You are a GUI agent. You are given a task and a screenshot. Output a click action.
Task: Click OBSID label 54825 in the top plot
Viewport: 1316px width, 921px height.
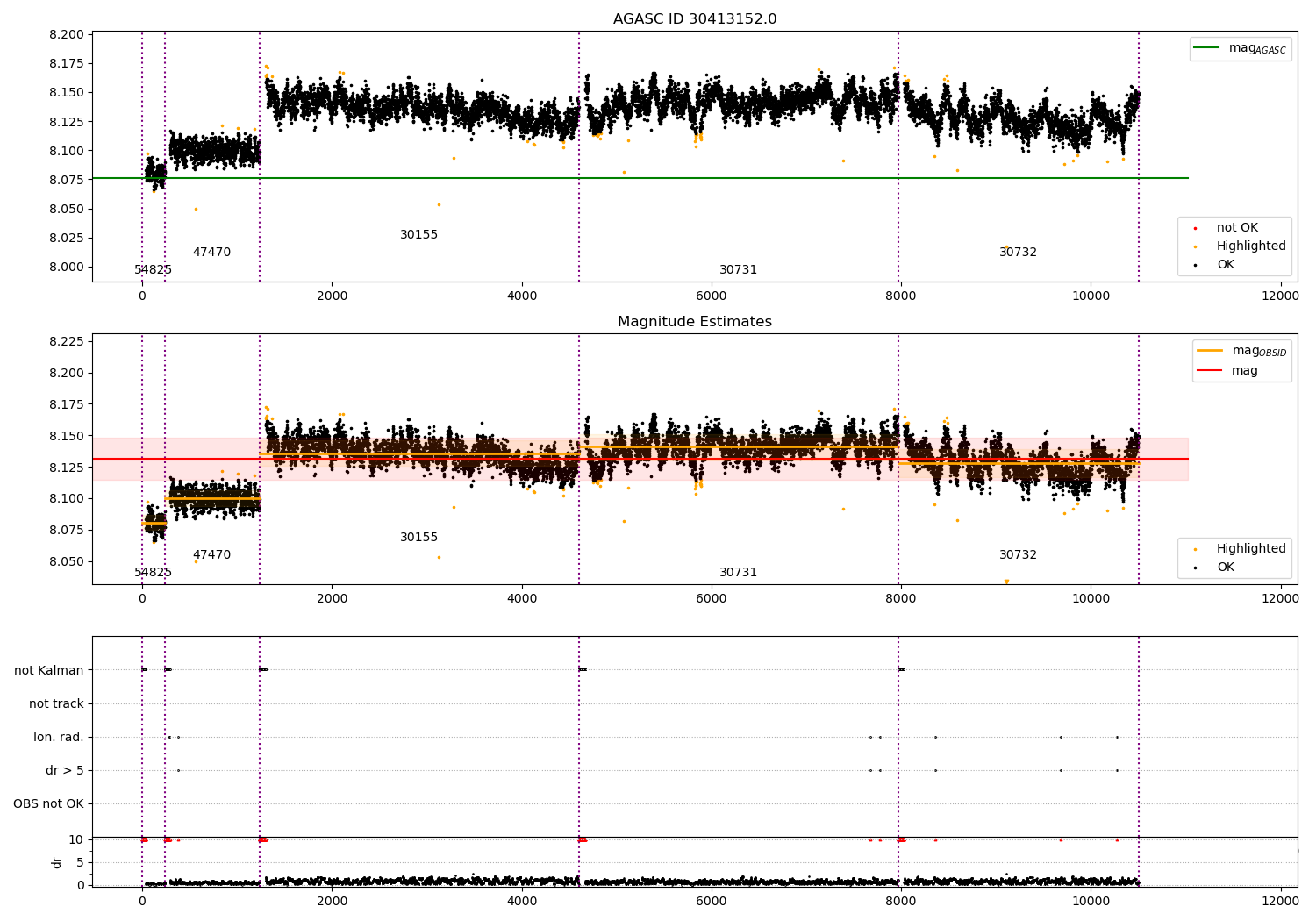(x=153, y=270)
